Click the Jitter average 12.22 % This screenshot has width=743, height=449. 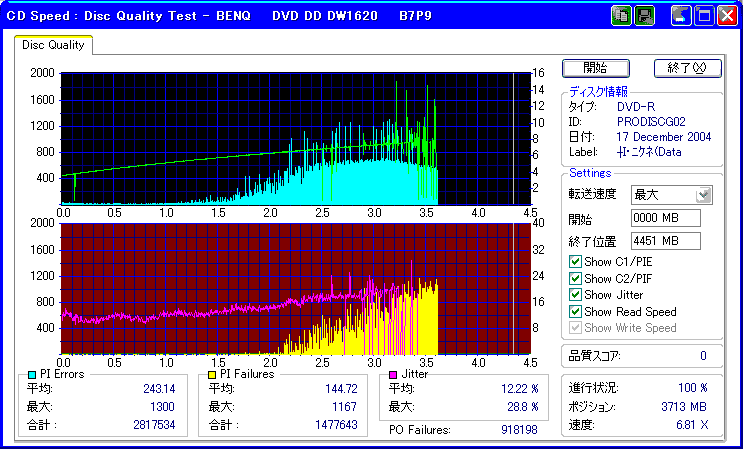tap(520, 389)
